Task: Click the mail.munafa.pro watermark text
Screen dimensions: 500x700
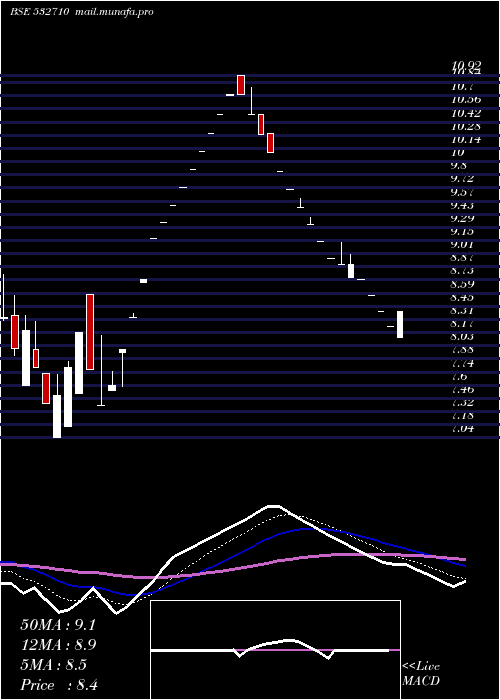Action: (115, 12)
